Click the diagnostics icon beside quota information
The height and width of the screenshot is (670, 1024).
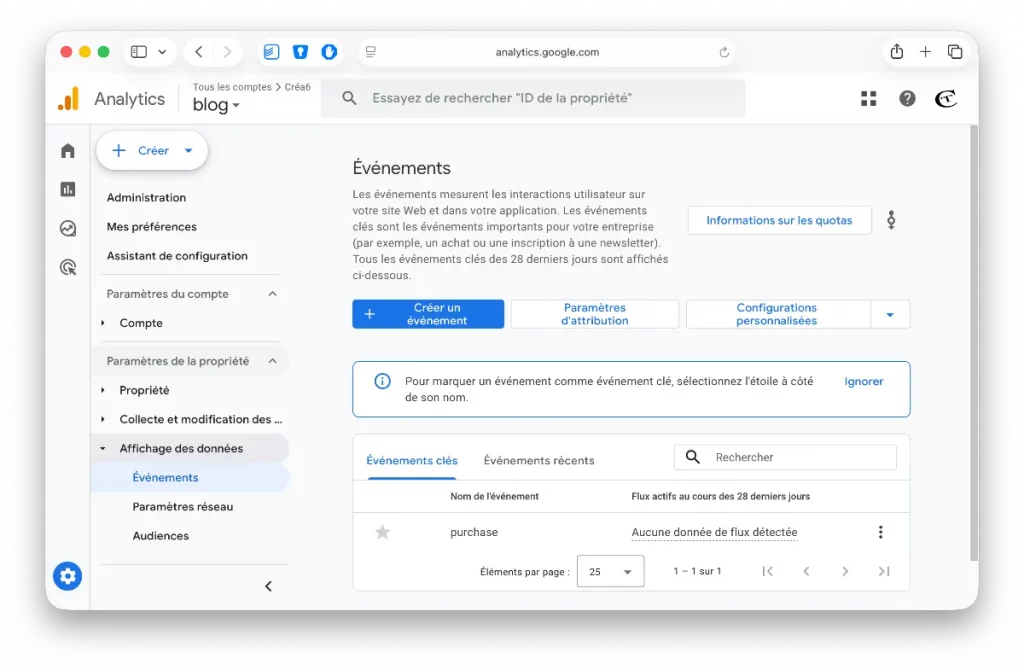[x=891, y=220]
